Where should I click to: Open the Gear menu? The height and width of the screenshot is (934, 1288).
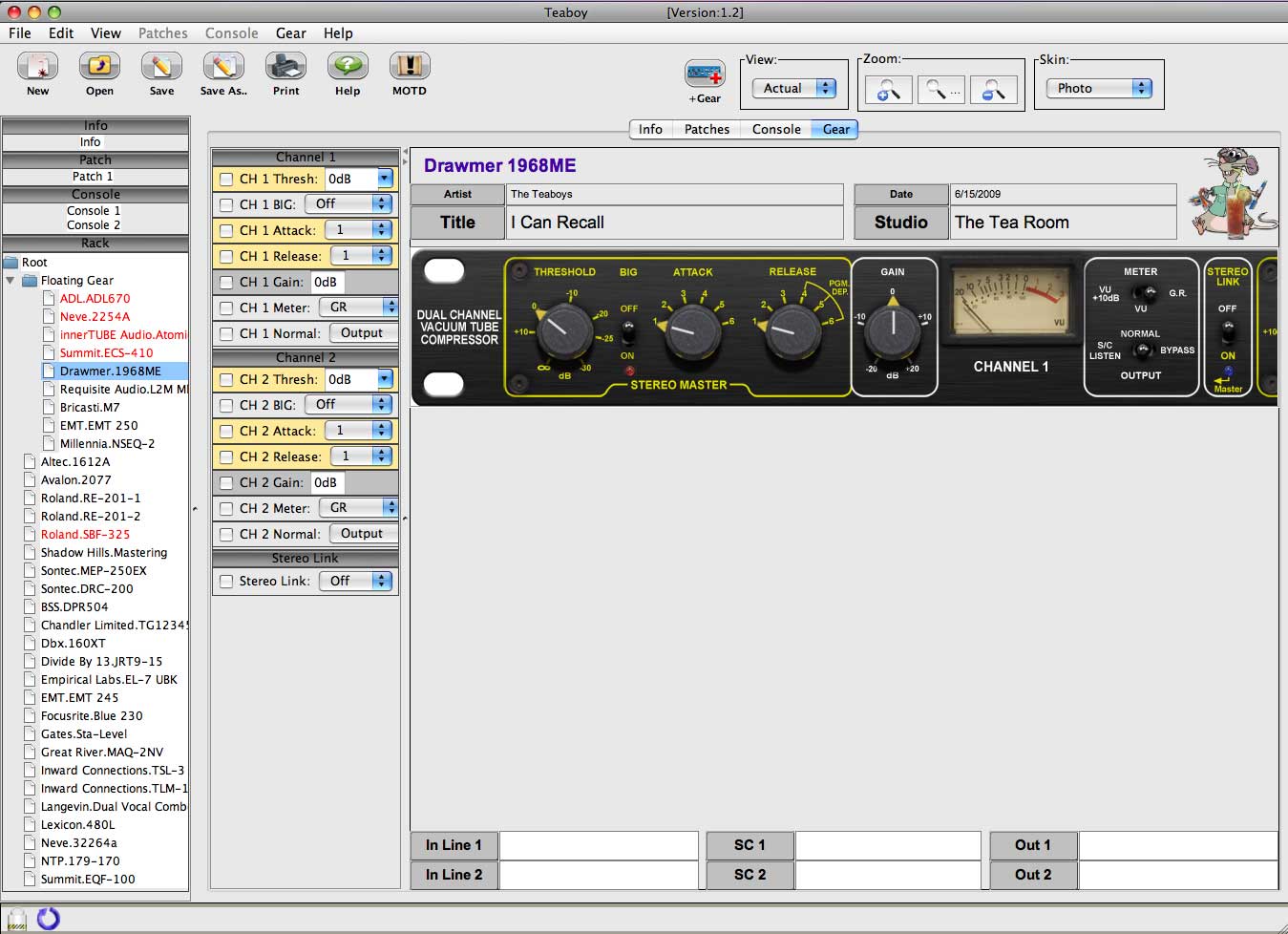point(291,32)
